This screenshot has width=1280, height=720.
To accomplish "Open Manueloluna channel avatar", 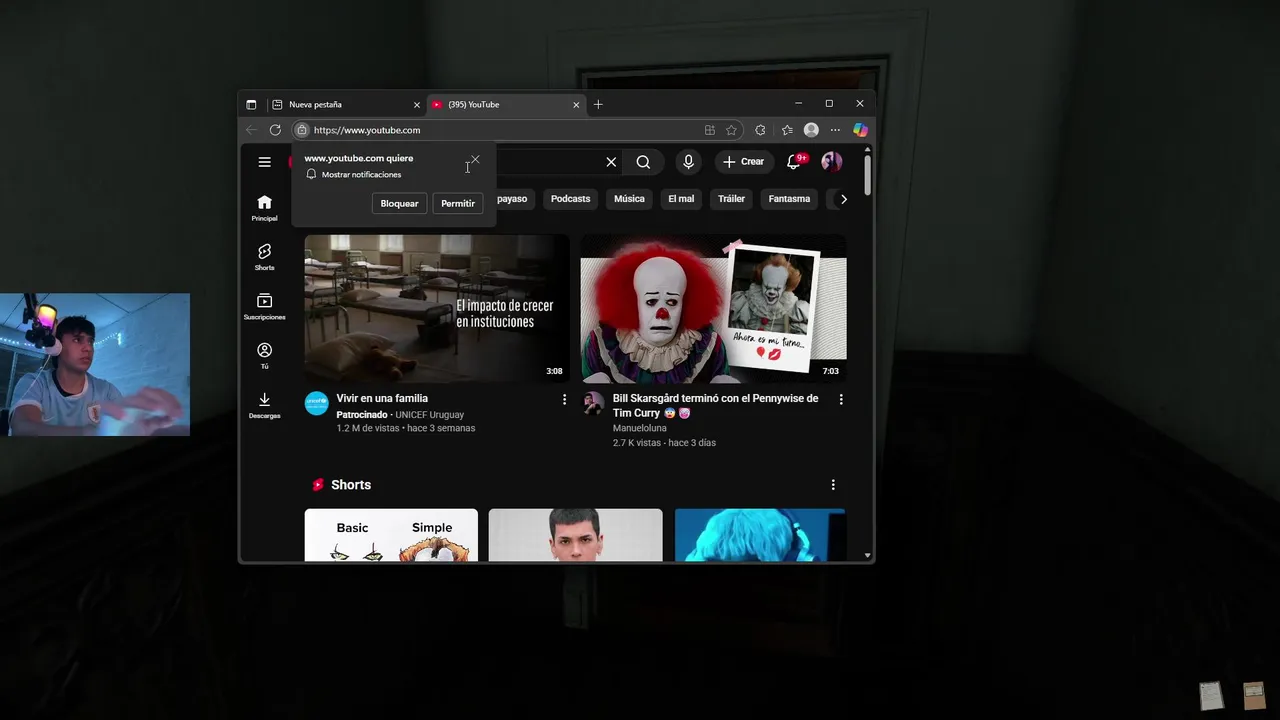I will (593, 403).
